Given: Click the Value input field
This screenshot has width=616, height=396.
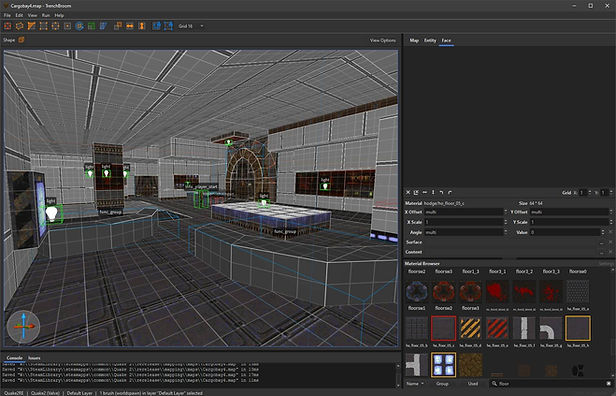Looking at the screenshot, I should coord(565,232).
